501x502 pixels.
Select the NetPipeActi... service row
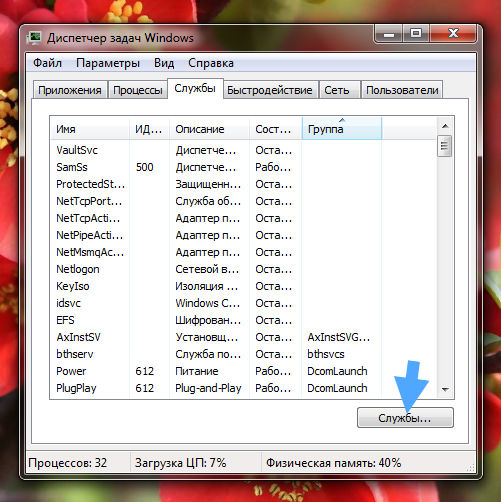point(242,235)
